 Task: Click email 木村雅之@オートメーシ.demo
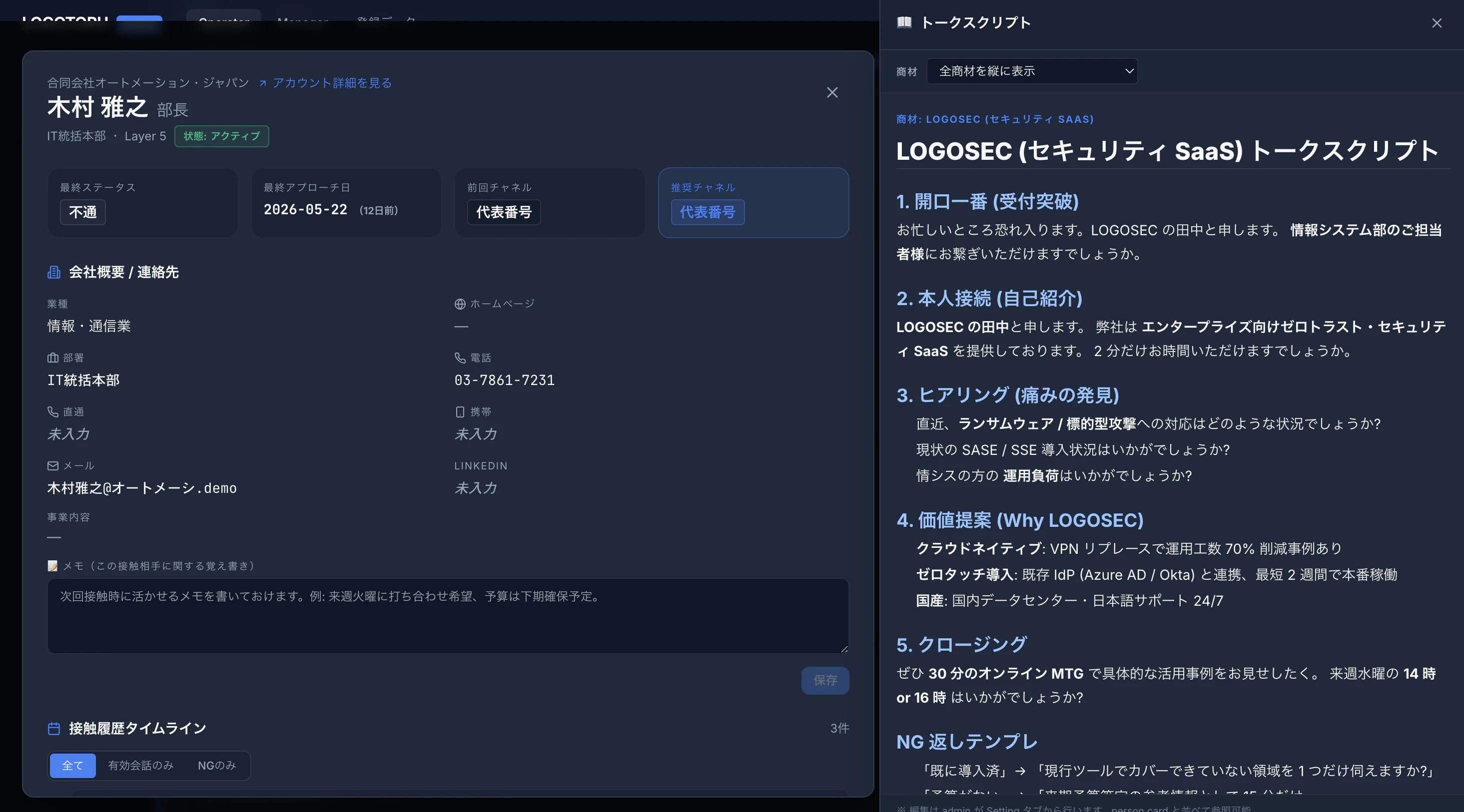pyautogui.click(x=141, y=488)
